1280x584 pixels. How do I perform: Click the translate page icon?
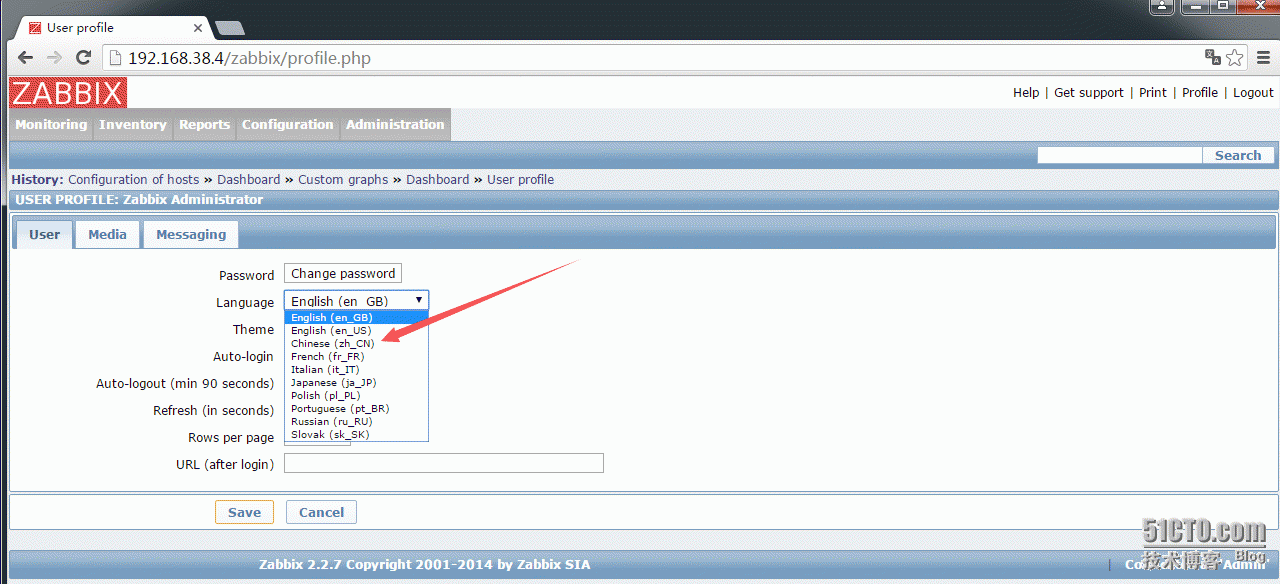1213,57
